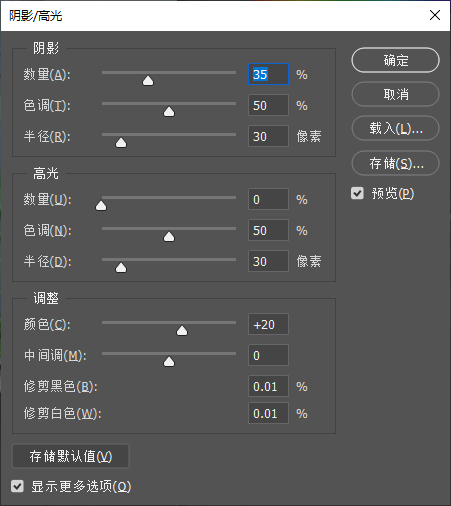Click the 修剪黑色(B) input field
451x506 pixels.
[268, 386]
